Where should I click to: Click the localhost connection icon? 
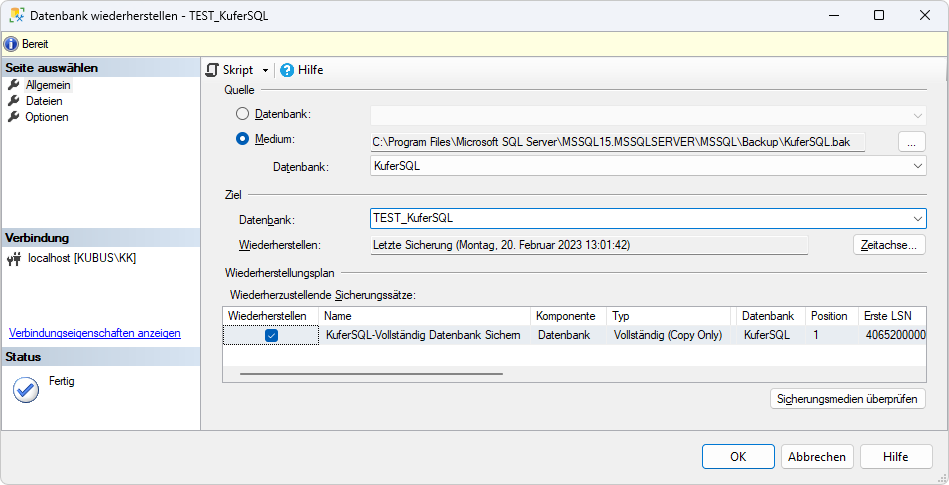14,259
